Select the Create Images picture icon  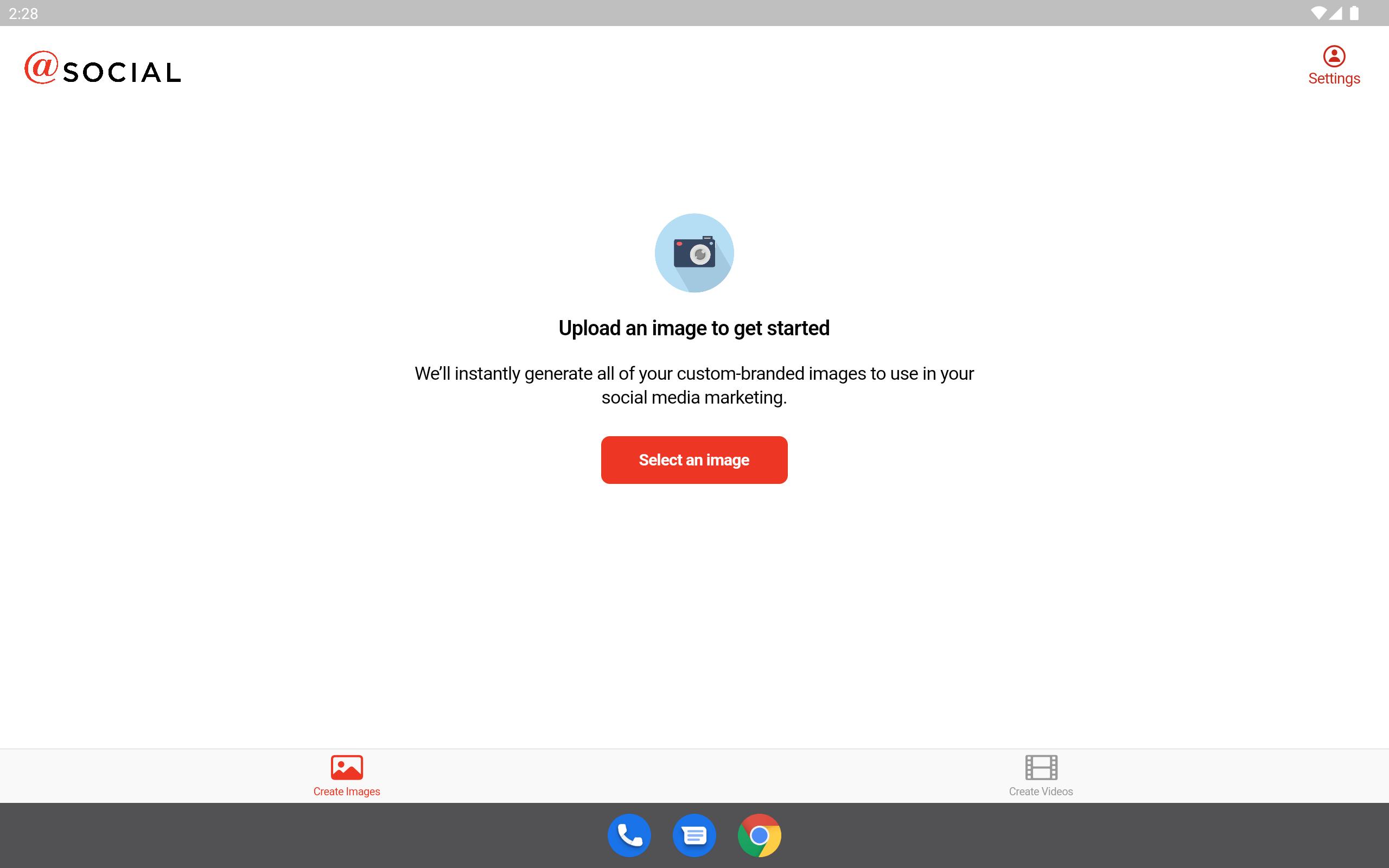tap(347, 767)
